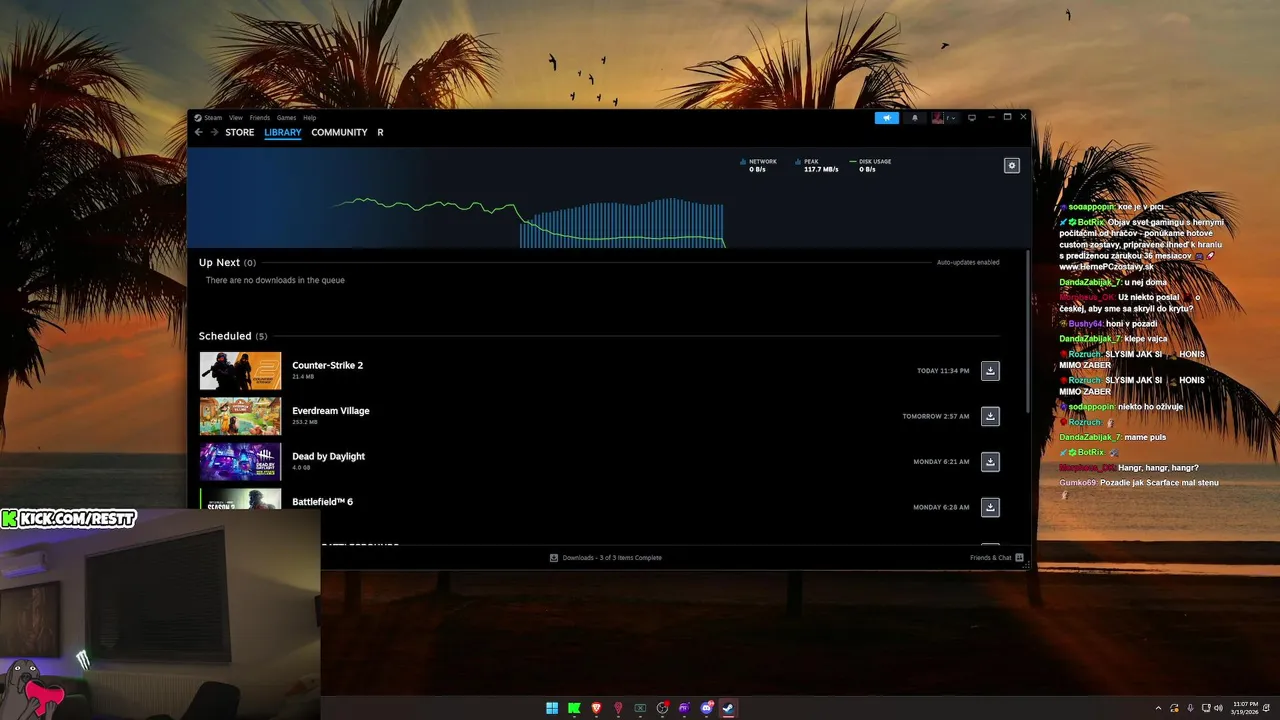
Task: Click the Up Next (0) heading
Action: [227, 262]
